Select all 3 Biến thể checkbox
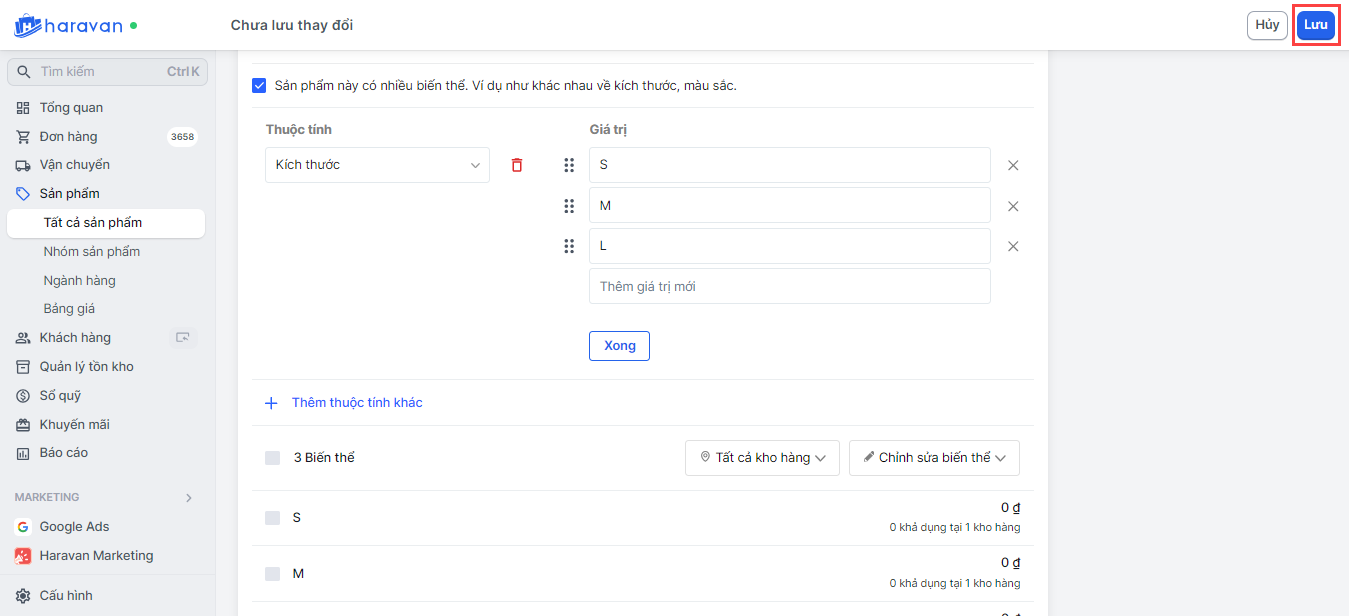 tap(273, 458)
